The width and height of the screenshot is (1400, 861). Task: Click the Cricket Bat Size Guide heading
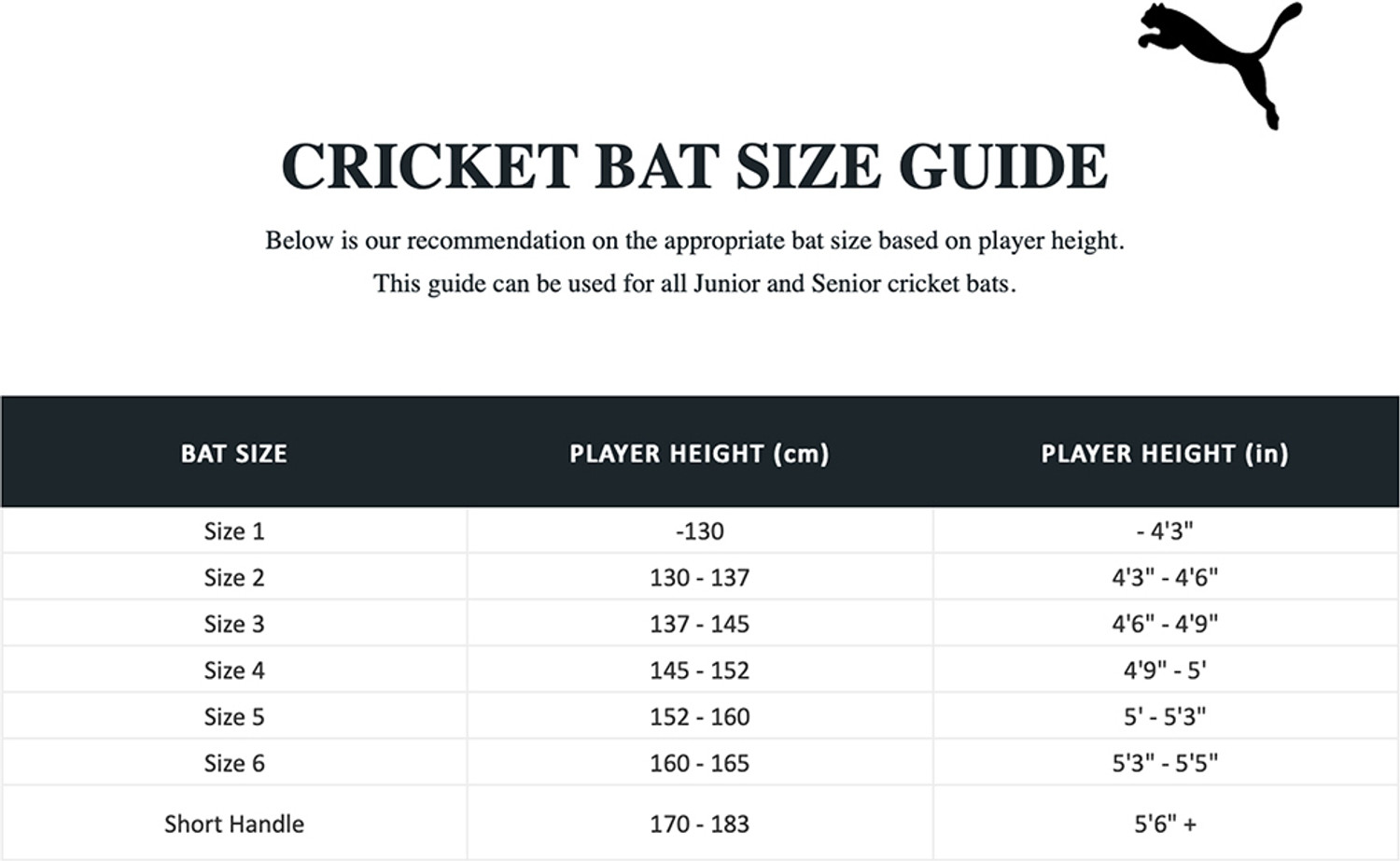[694, 166]
